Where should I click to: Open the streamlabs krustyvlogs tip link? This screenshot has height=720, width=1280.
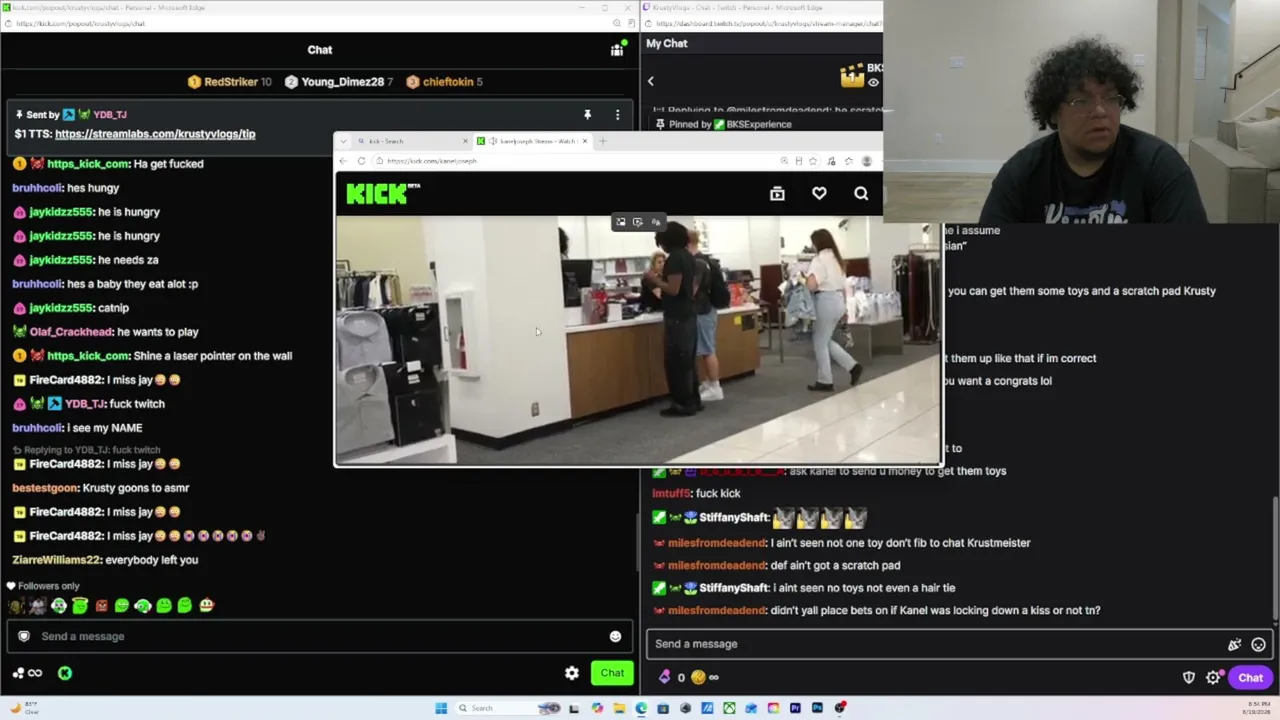tap(155, 134)
